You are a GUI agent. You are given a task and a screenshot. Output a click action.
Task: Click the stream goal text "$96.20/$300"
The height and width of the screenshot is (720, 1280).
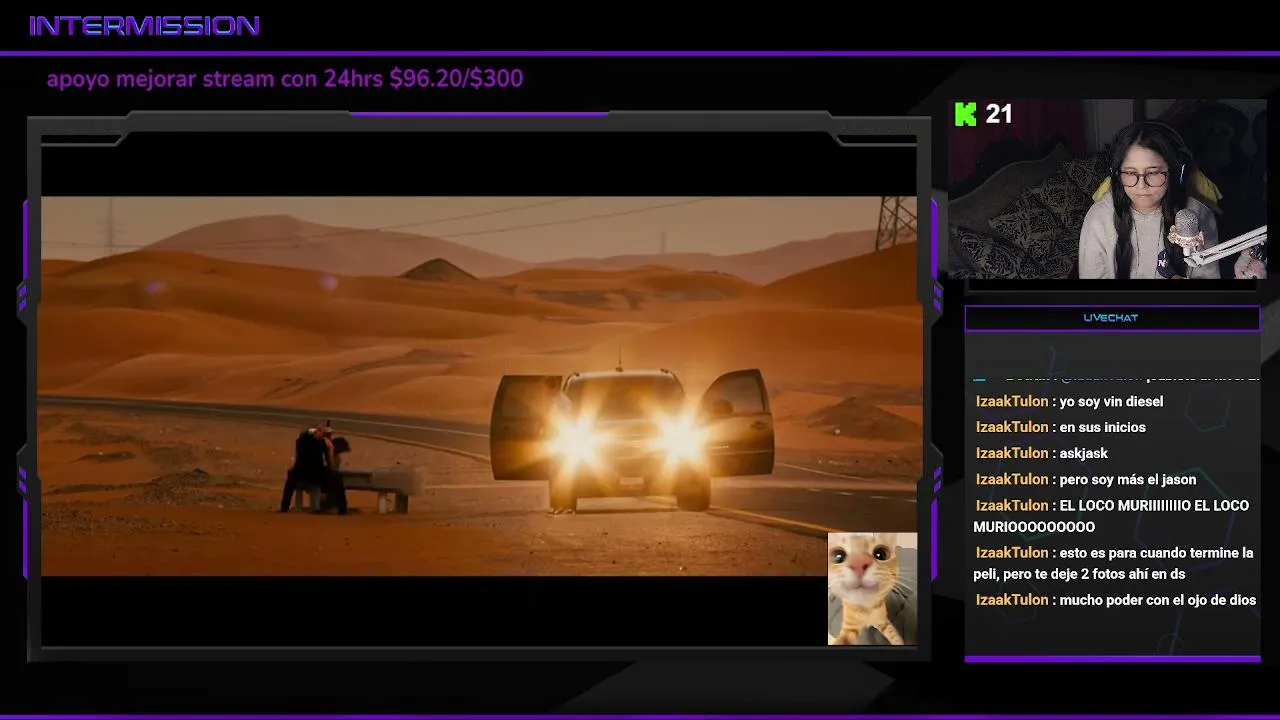(456, 78)
